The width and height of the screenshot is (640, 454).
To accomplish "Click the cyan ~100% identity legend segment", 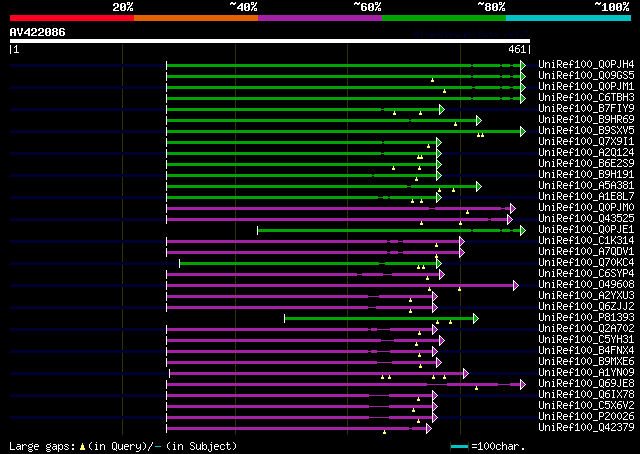I will (568, 18).
